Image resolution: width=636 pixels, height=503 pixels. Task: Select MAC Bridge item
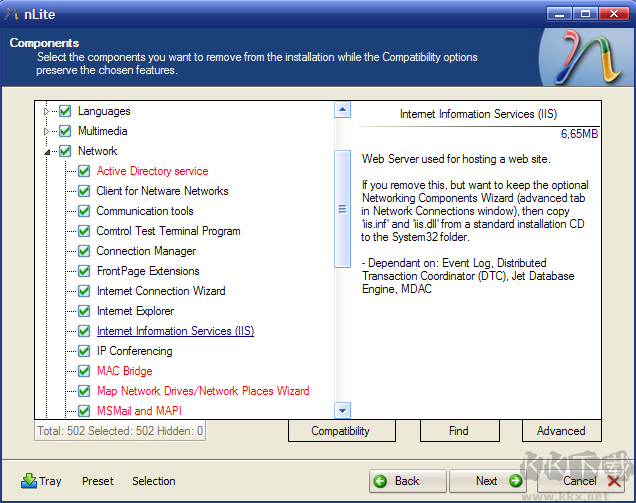tap(125, 371)
